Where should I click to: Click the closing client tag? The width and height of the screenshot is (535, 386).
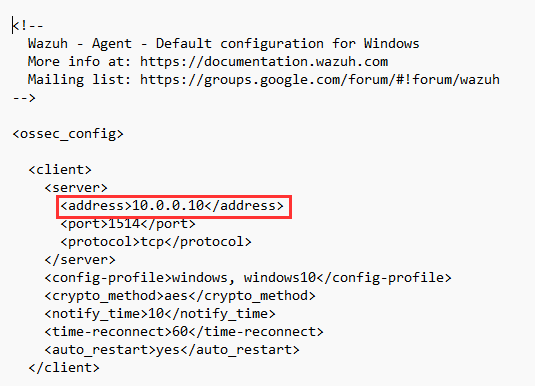coord(64,368)
